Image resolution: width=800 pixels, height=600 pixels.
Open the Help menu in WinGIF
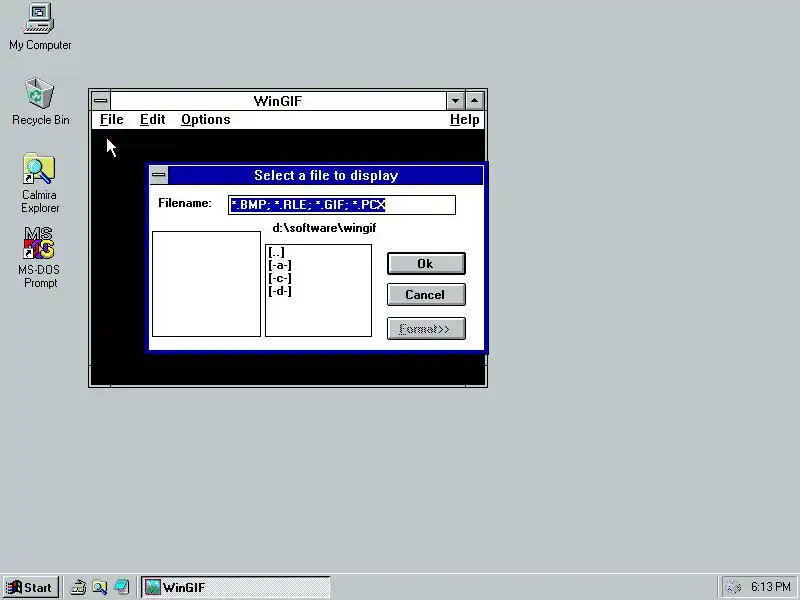pos(464,119)
